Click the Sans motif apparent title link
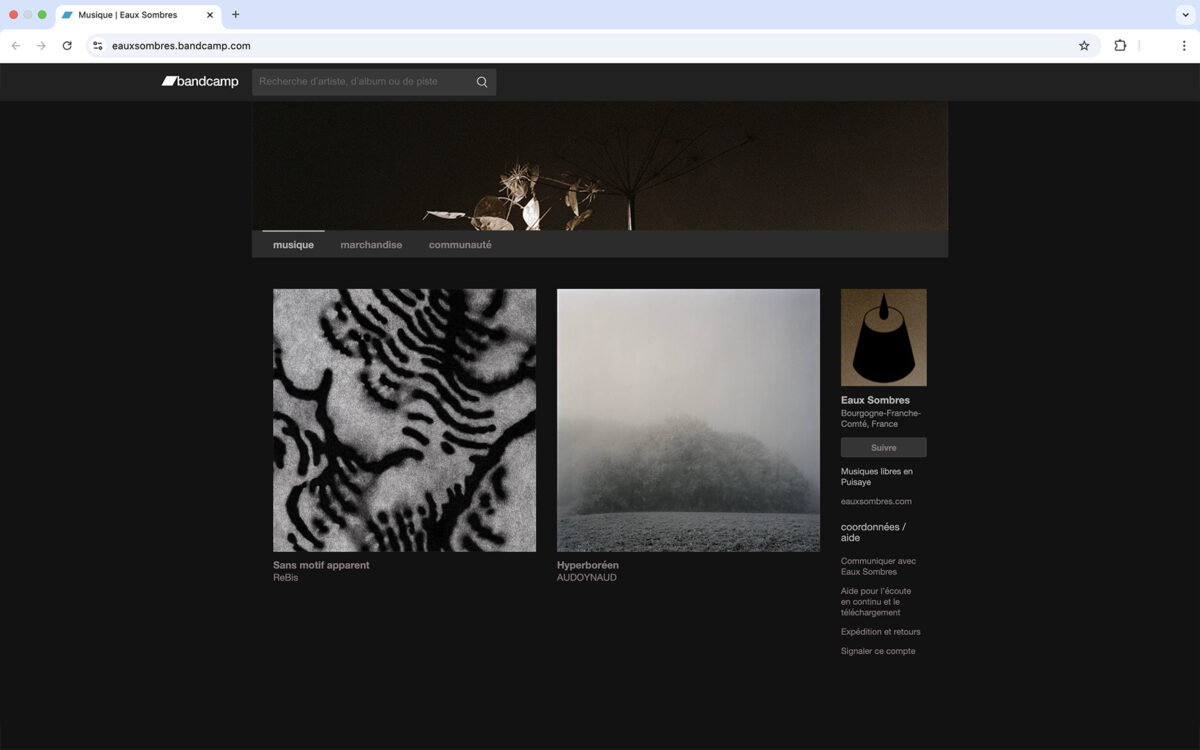The width and height of the screenshot is (1200, 750). (321, 565)
